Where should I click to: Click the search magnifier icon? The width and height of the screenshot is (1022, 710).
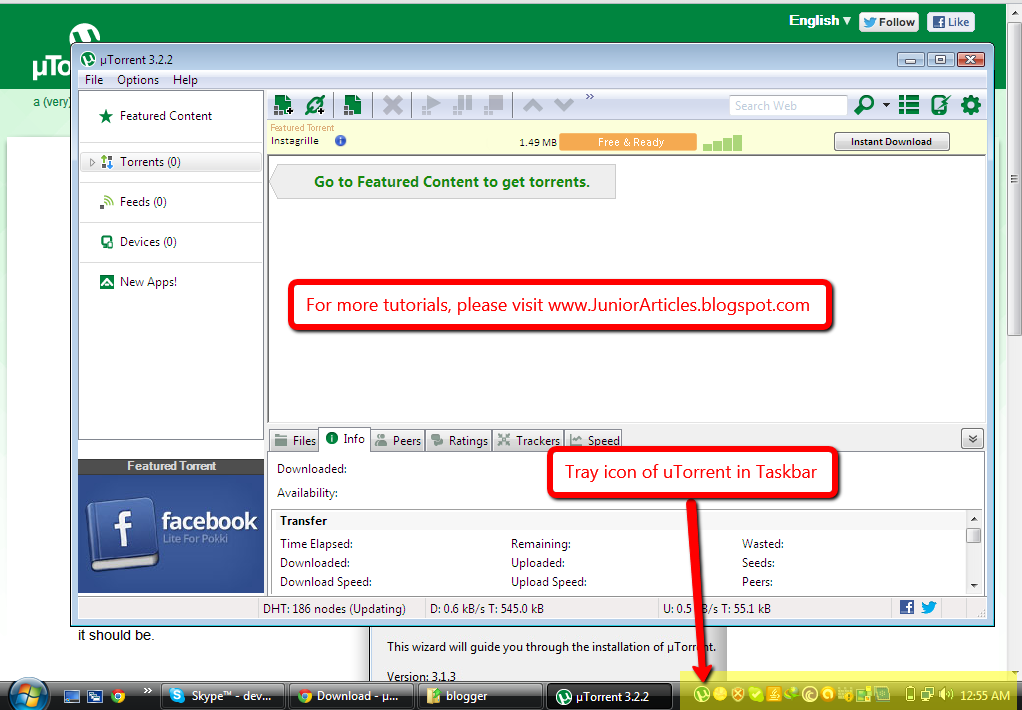pos(864,104)
